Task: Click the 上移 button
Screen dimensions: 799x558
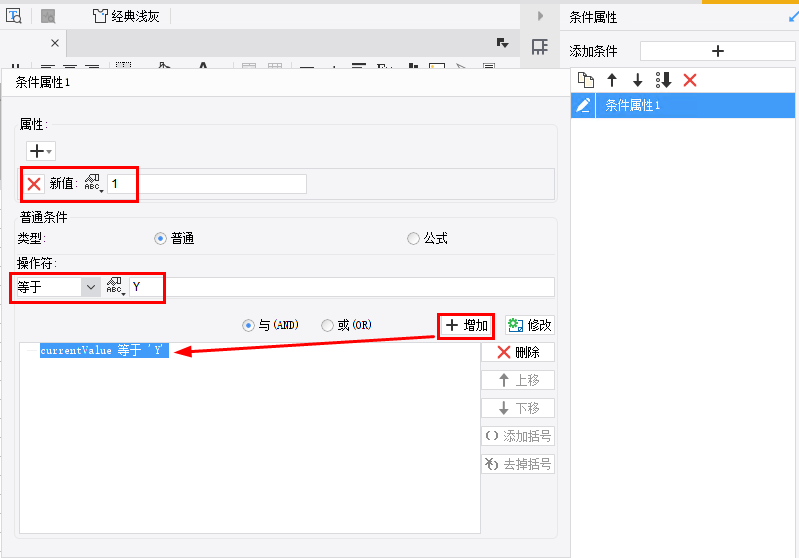Action: (x=518, y=380)
